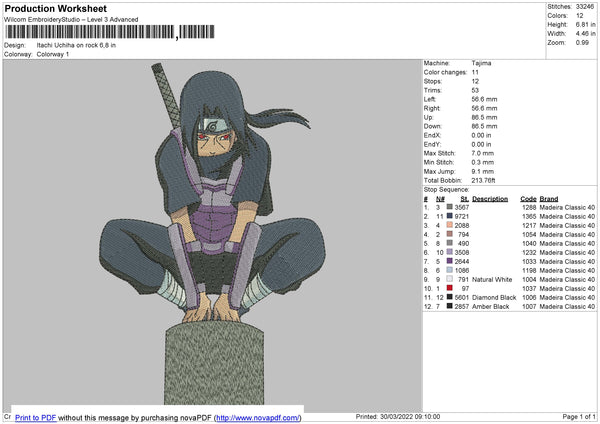
Task: Click the EndX value 0.00 in
Action: [x=481, y=135]
